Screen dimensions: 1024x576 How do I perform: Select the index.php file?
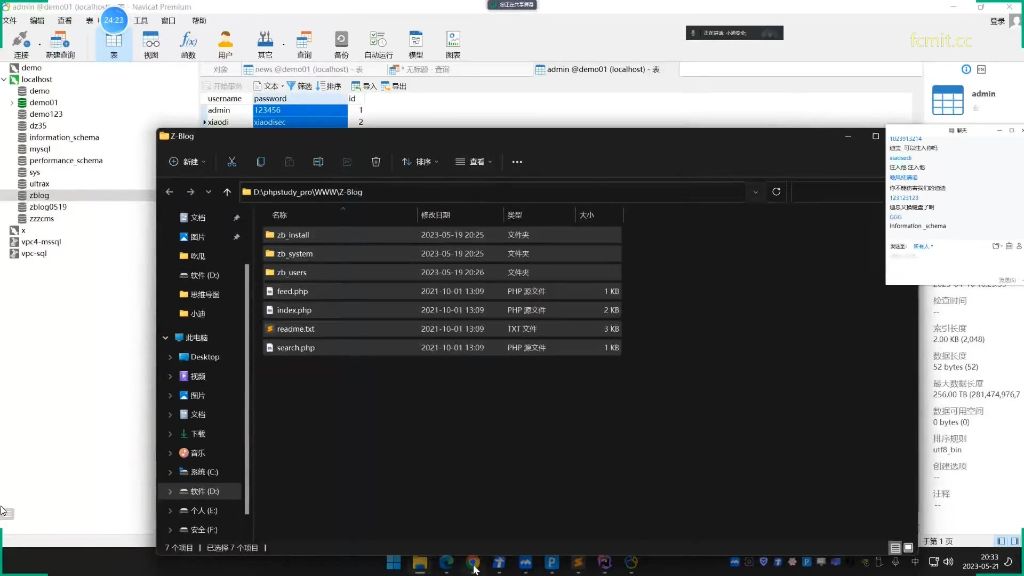pos(442,310)
